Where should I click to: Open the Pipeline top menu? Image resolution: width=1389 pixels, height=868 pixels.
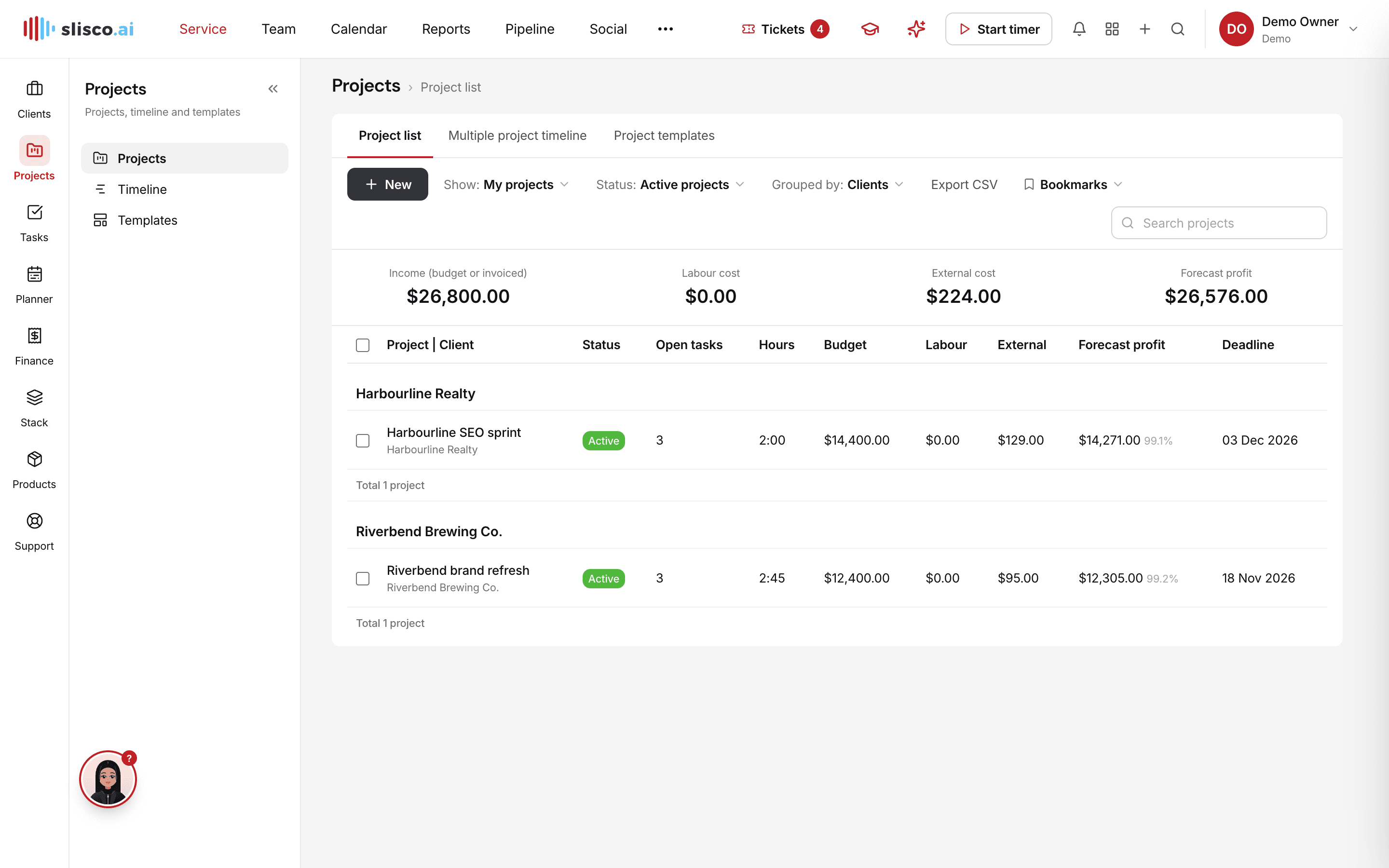530,29
